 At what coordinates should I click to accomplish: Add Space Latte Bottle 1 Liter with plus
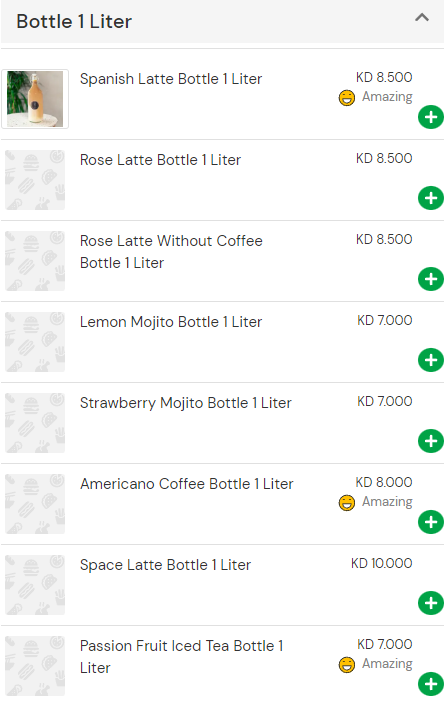[x=431, y=603]
